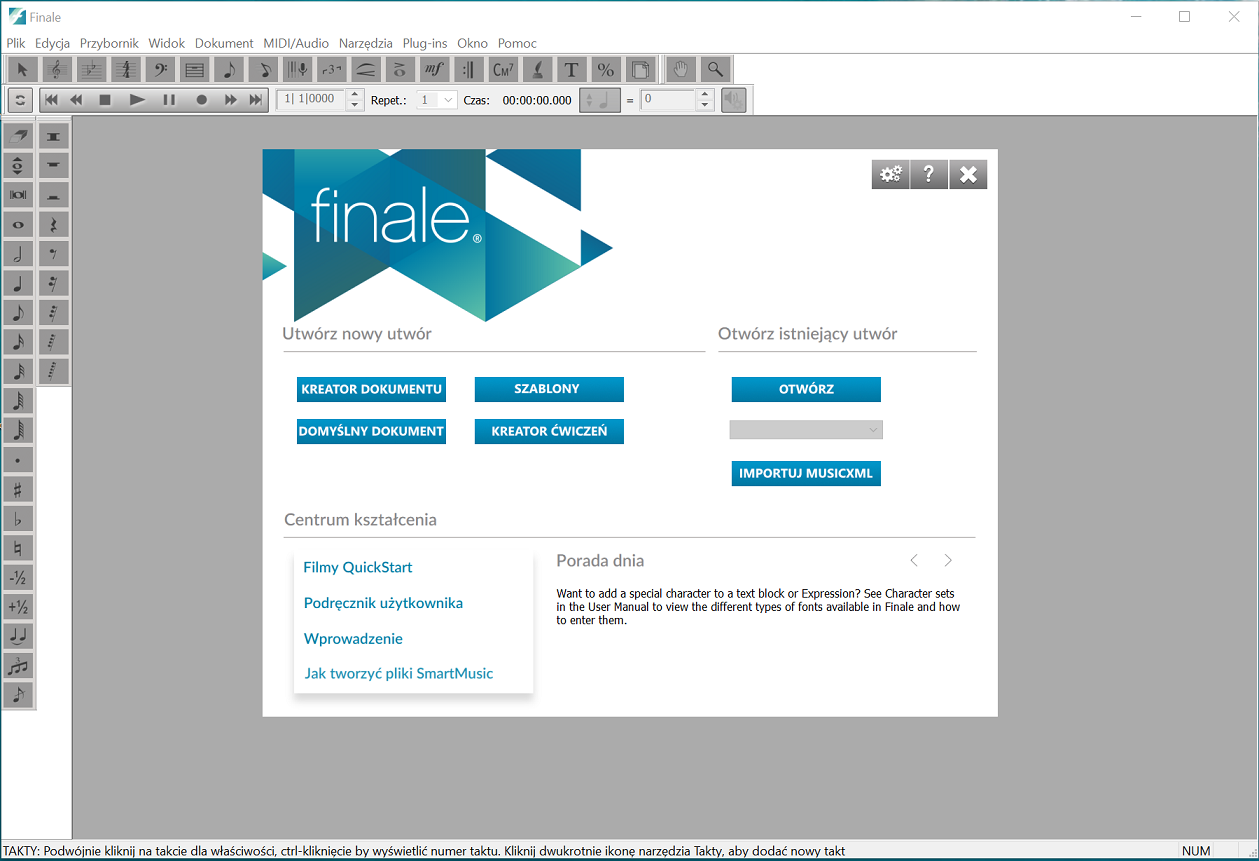Click the tempo value input field
The image size is (1259, 861).
click(667, 100)
